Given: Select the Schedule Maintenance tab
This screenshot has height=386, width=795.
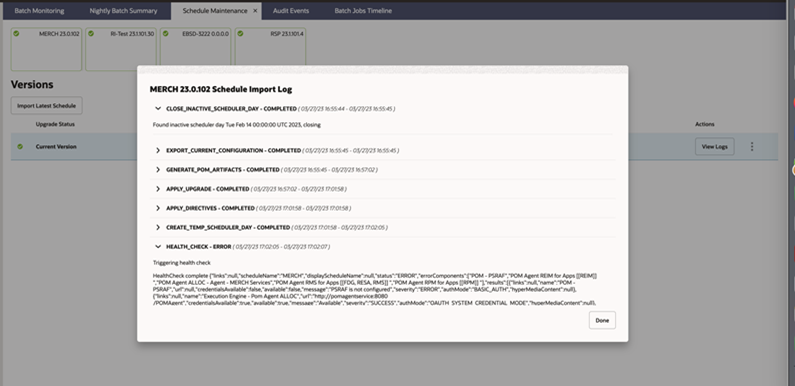Looking at the screenshot, I should (215, 11).
